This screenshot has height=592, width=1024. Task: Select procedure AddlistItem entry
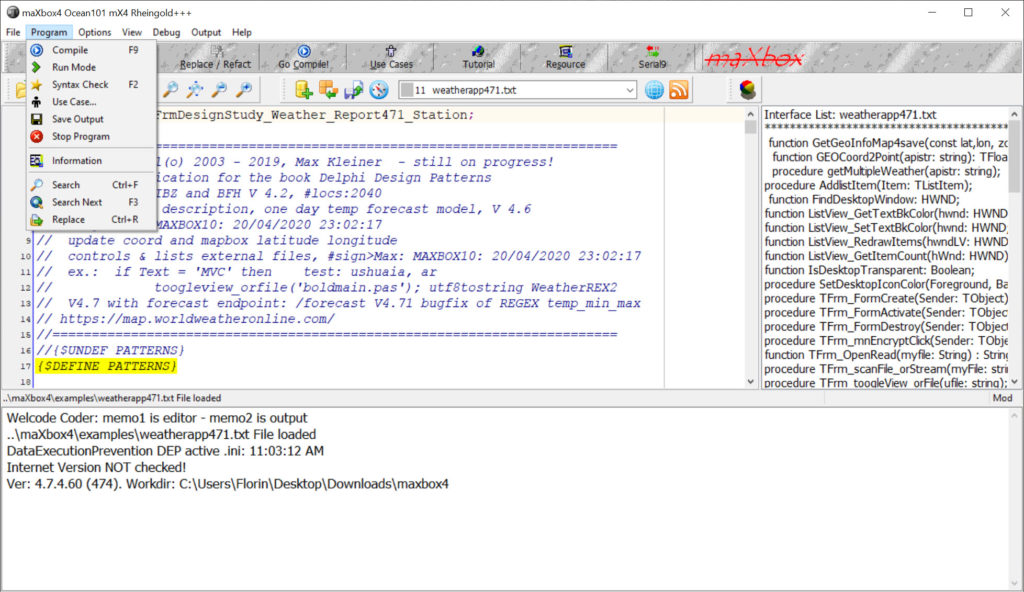click(x=868, y=186)
